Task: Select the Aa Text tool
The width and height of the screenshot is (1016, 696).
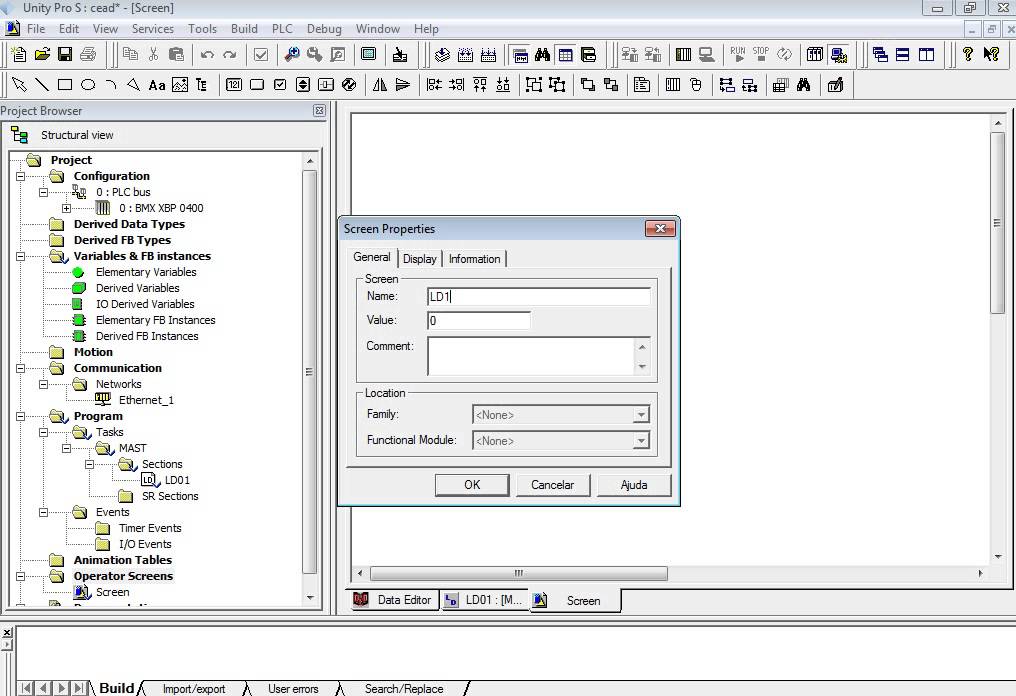Action: 157,85
